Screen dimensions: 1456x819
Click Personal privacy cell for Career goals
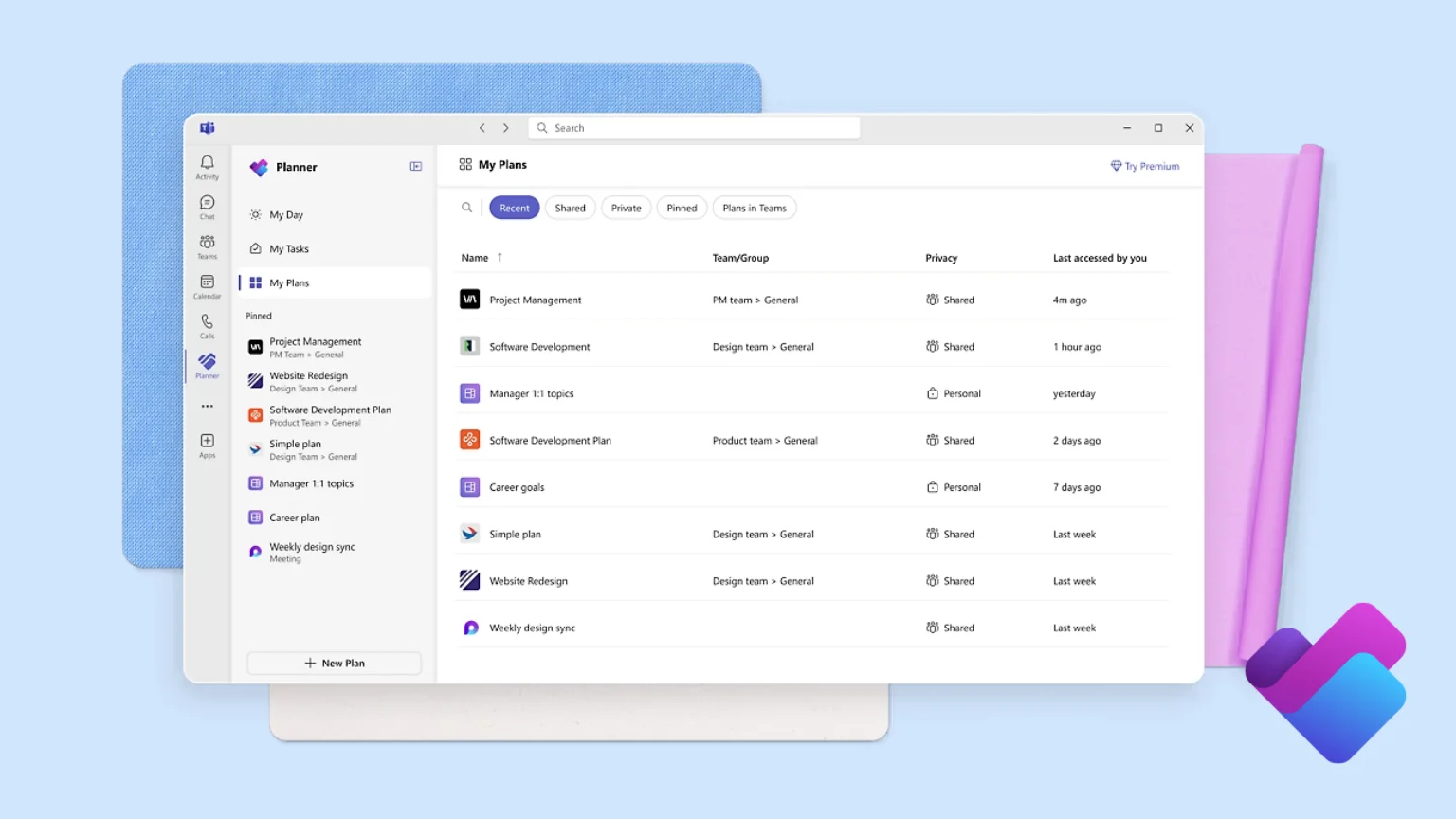coord(954,487)
